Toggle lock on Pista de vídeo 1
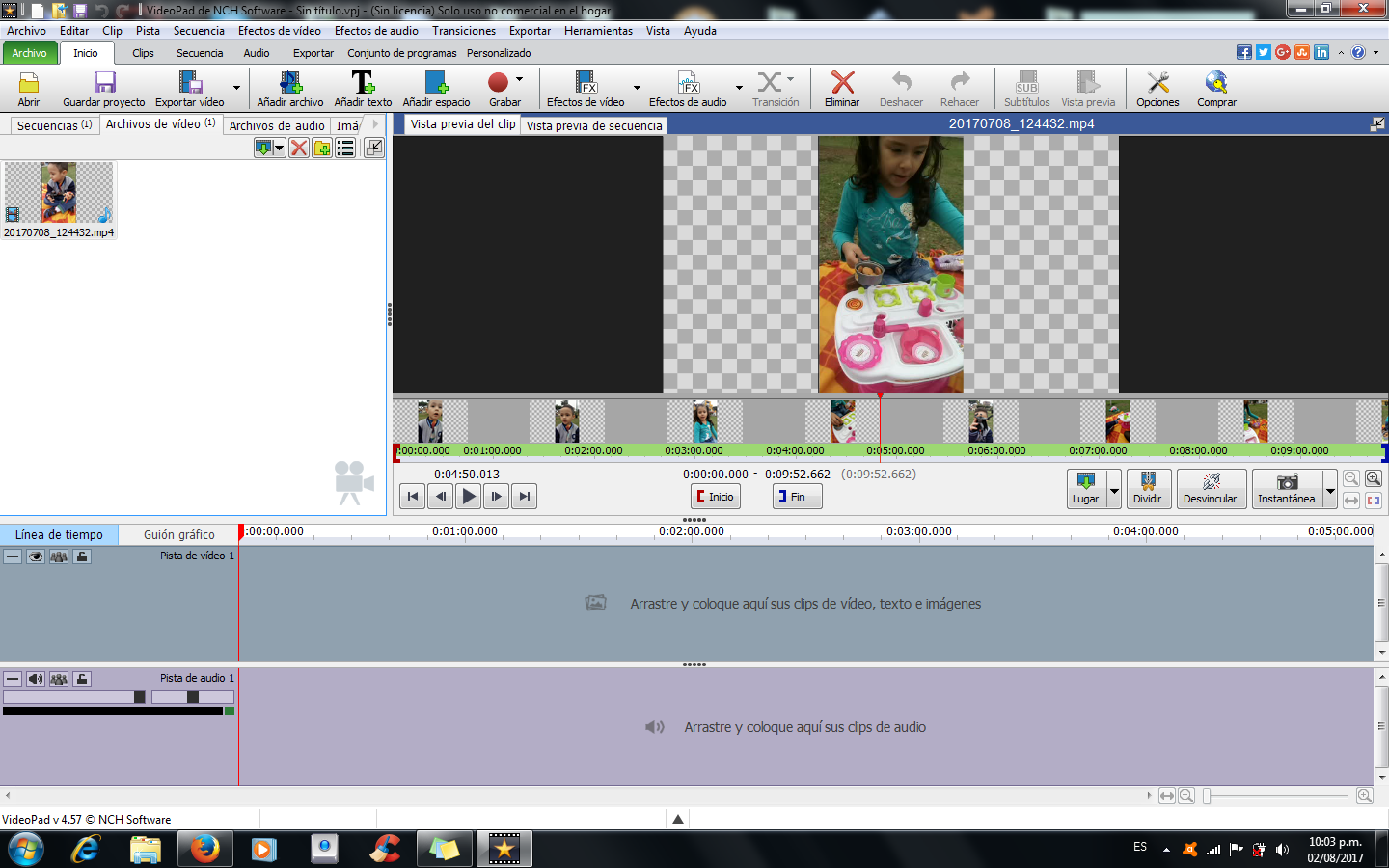This screenshot has height=868, width=1389. click(x=82, y=556)
